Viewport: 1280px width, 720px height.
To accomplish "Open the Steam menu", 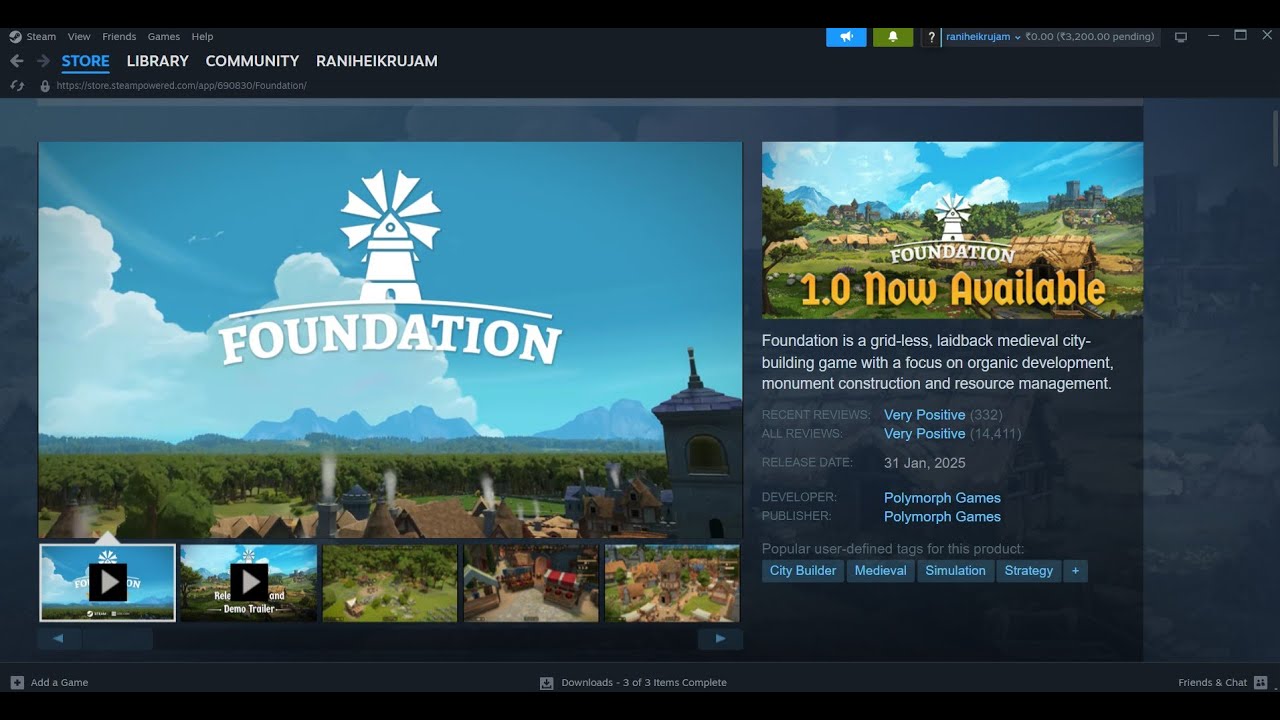I will tap(41, 37).
